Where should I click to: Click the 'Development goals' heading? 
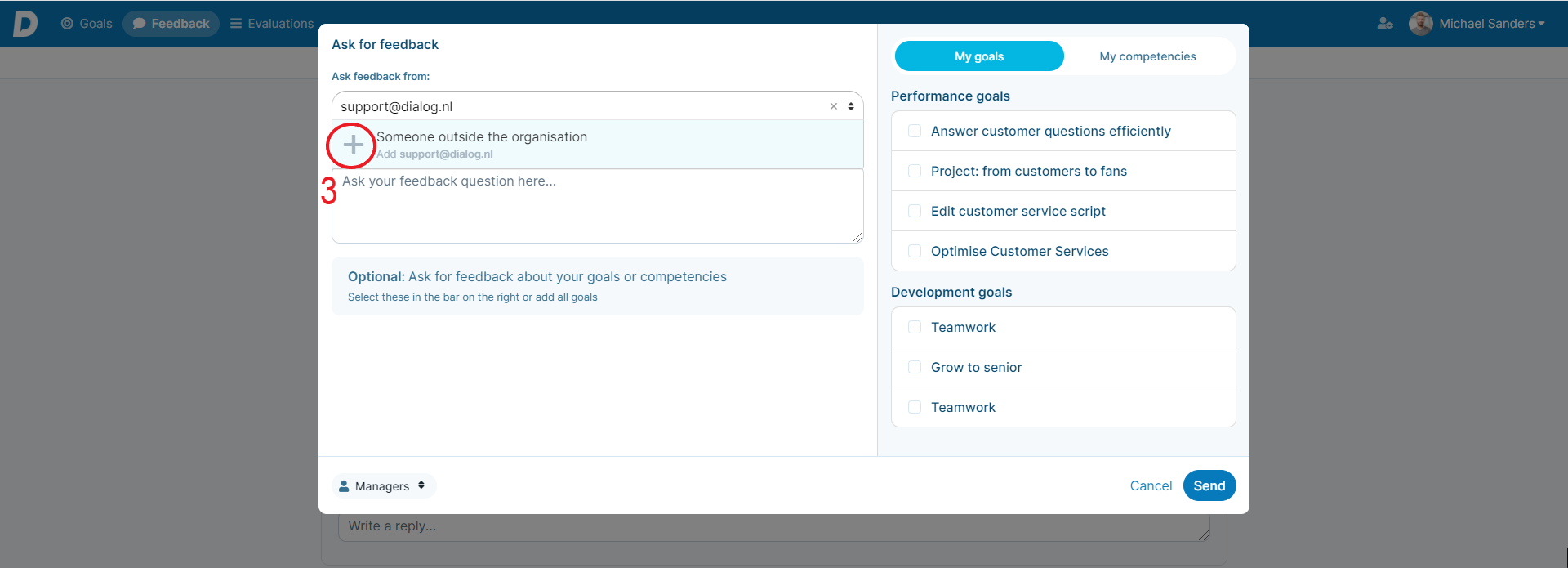951,292
